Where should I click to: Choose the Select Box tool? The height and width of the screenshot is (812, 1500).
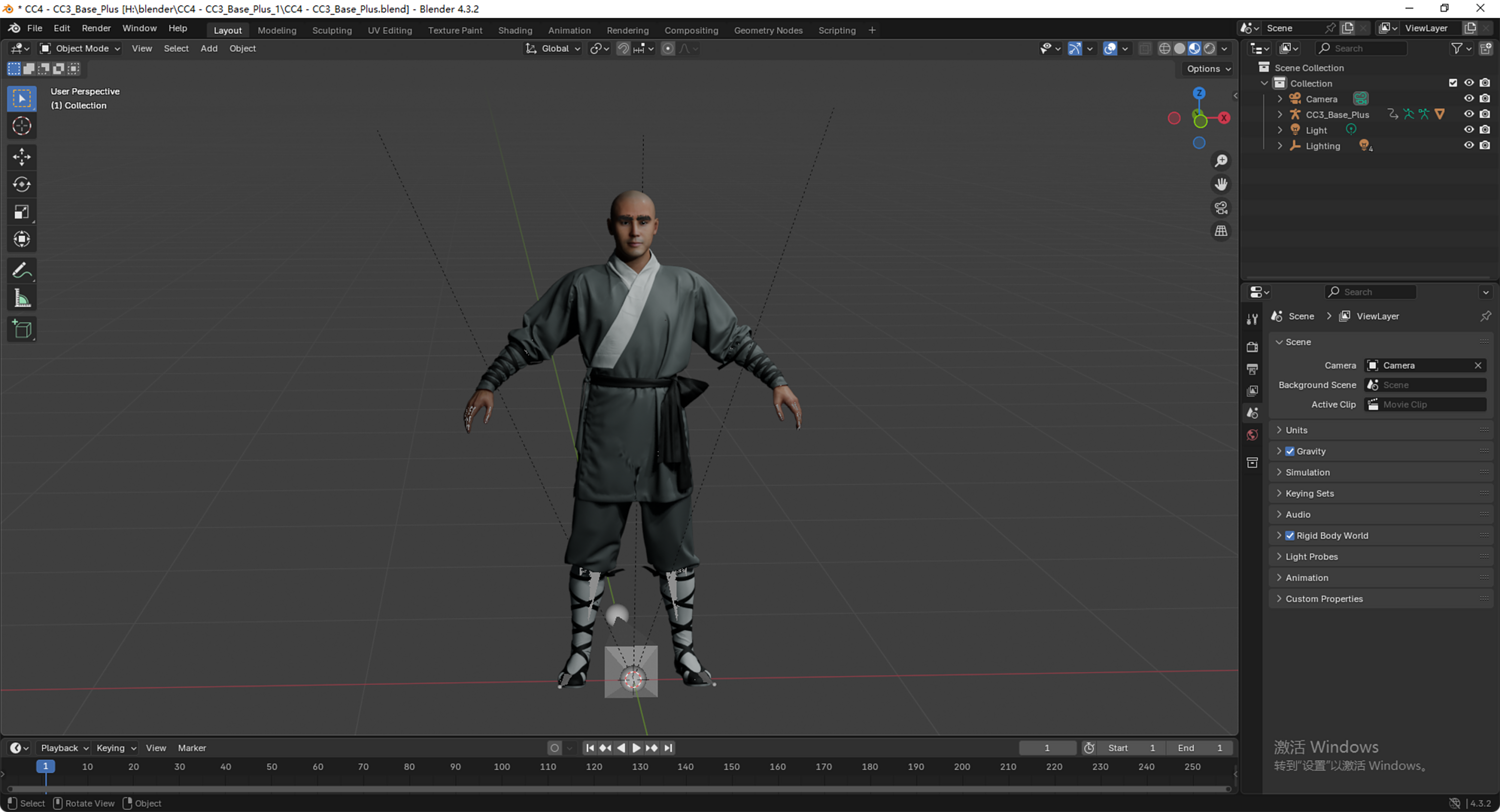click(x=22, y=99)
